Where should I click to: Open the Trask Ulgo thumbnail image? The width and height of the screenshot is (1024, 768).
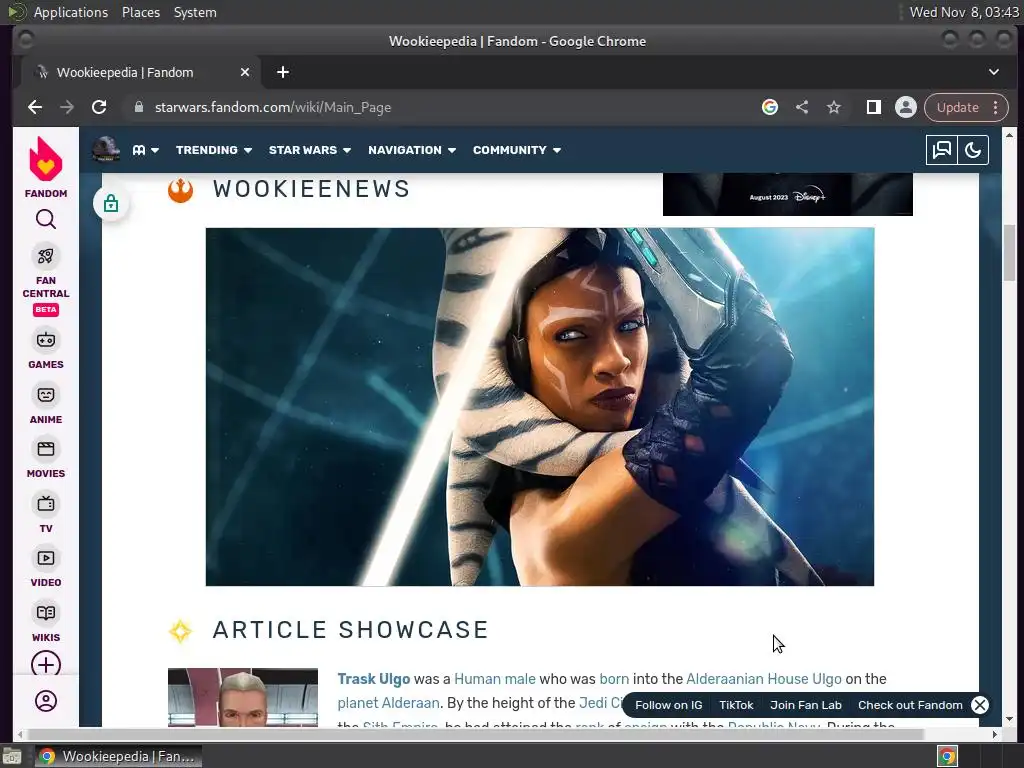tap(243, 697)
